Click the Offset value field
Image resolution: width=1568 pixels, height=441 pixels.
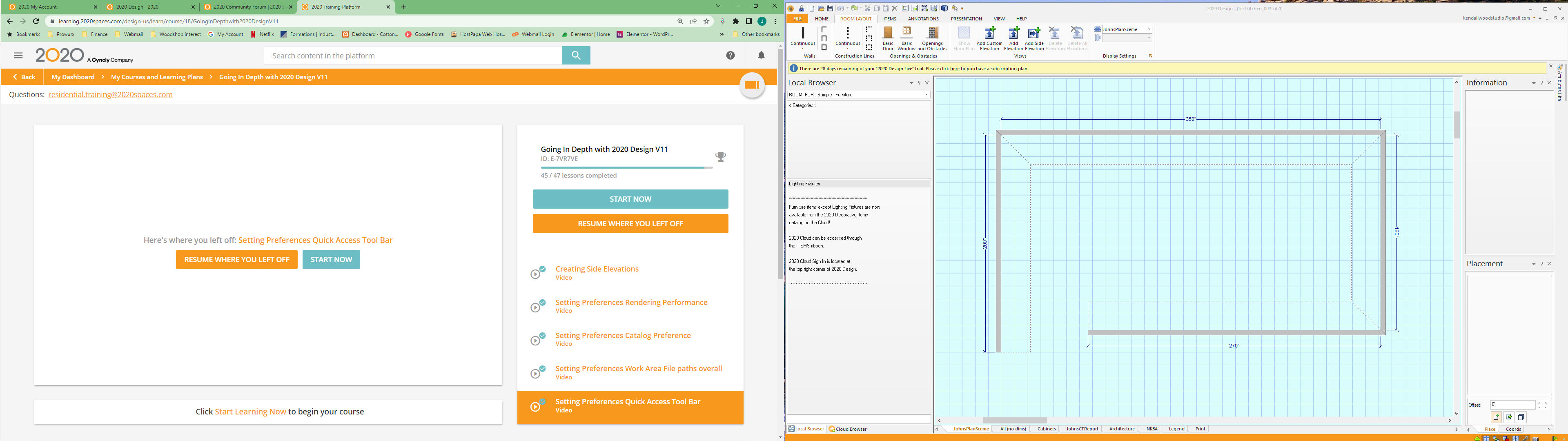click(1513, 405)
